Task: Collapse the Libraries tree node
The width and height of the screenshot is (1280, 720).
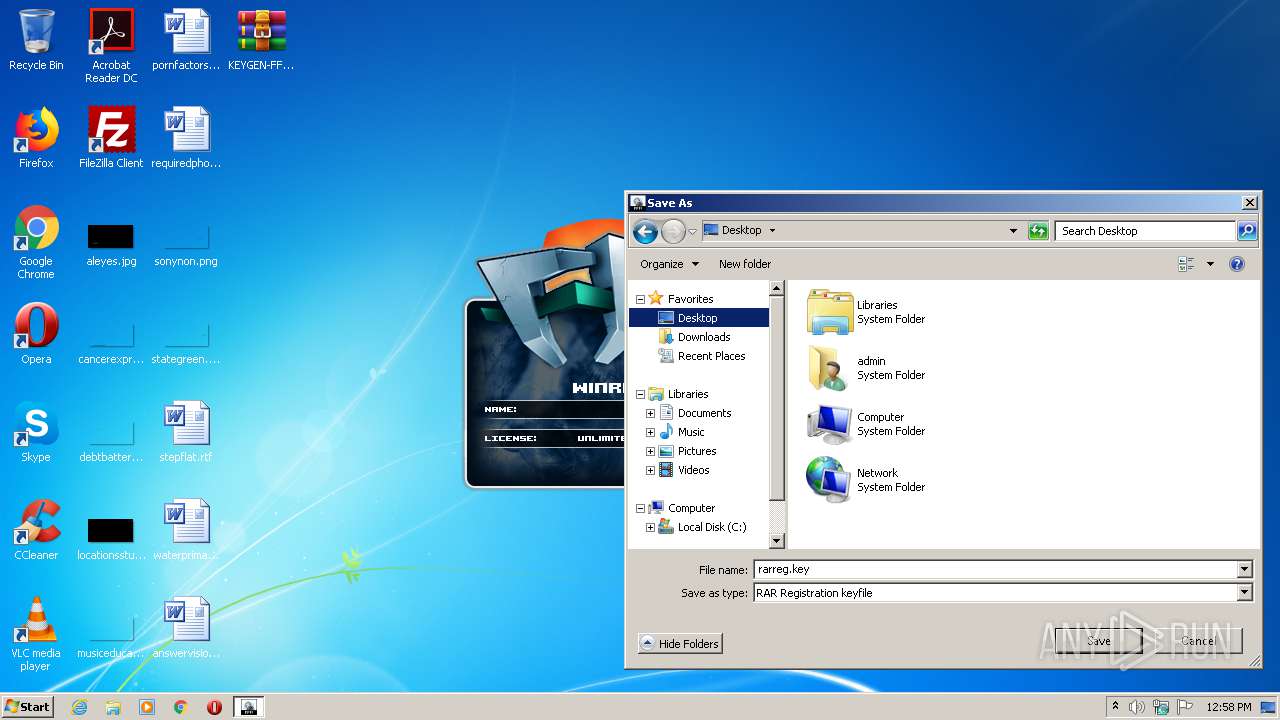Action: click(640, 394)
